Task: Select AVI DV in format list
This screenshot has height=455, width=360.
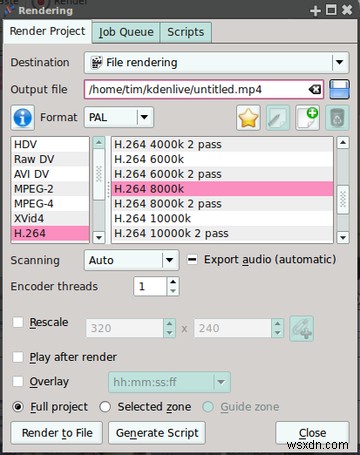Action: 50,174
